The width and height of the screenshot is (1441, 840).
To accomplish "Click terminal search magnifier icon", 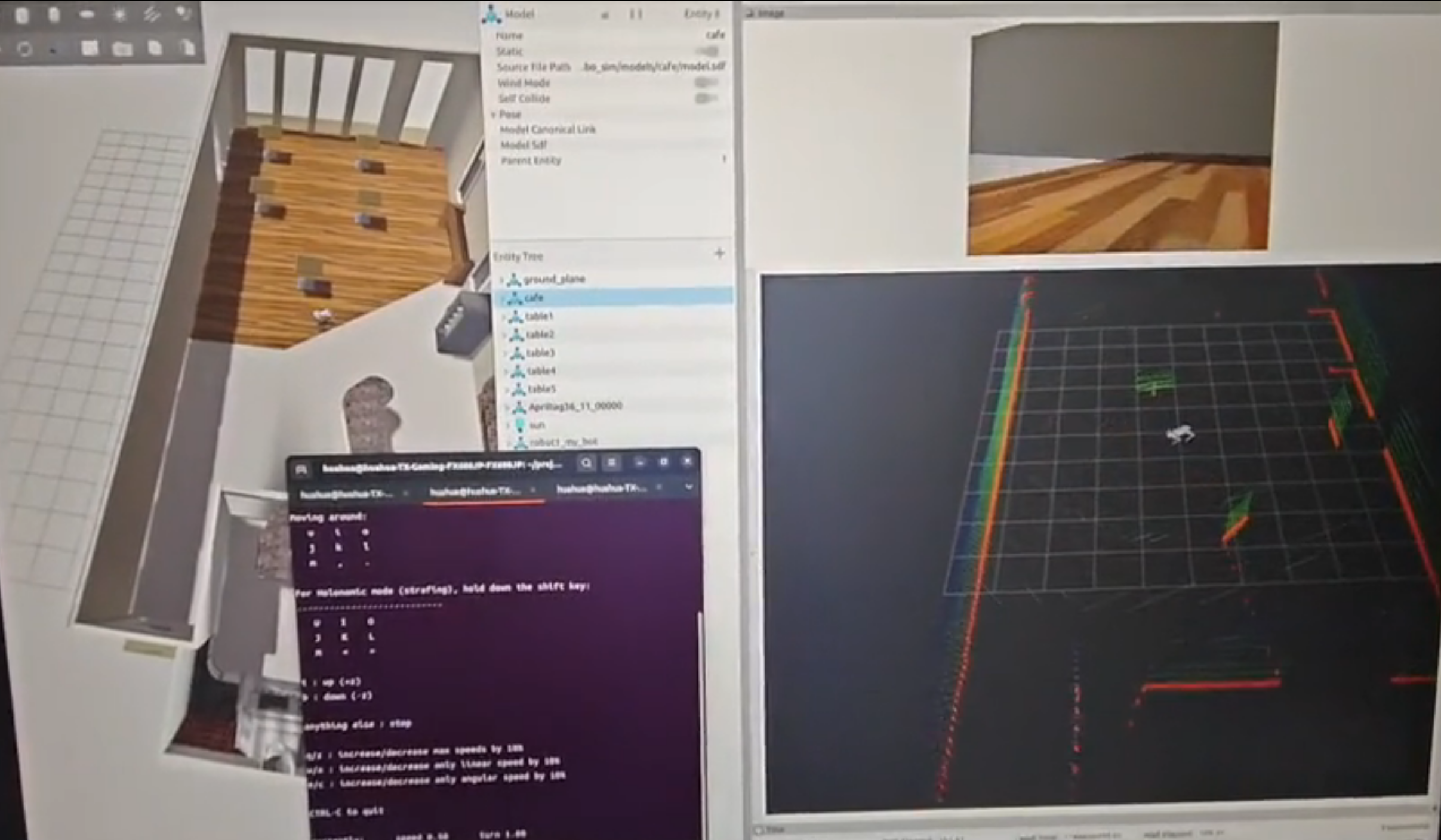I will coord(586,463).
